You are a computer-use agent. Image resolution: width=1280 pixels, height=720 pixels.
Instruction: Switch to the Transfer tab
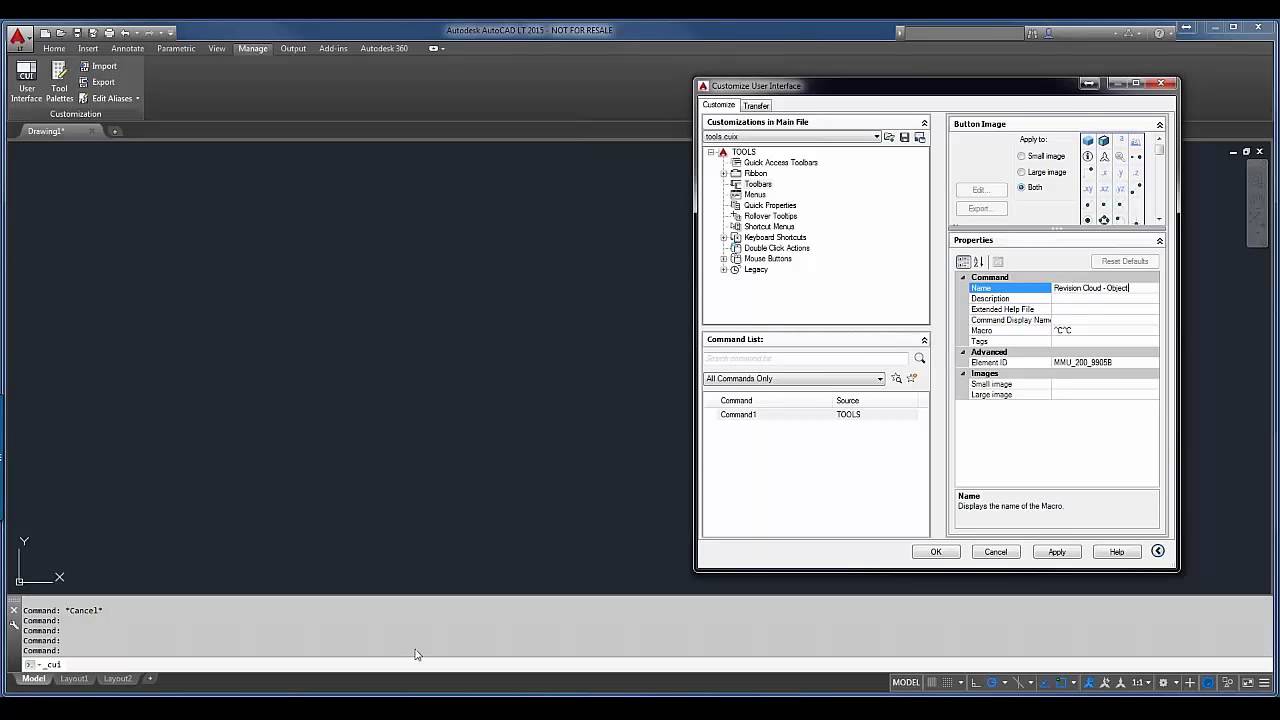756,105
